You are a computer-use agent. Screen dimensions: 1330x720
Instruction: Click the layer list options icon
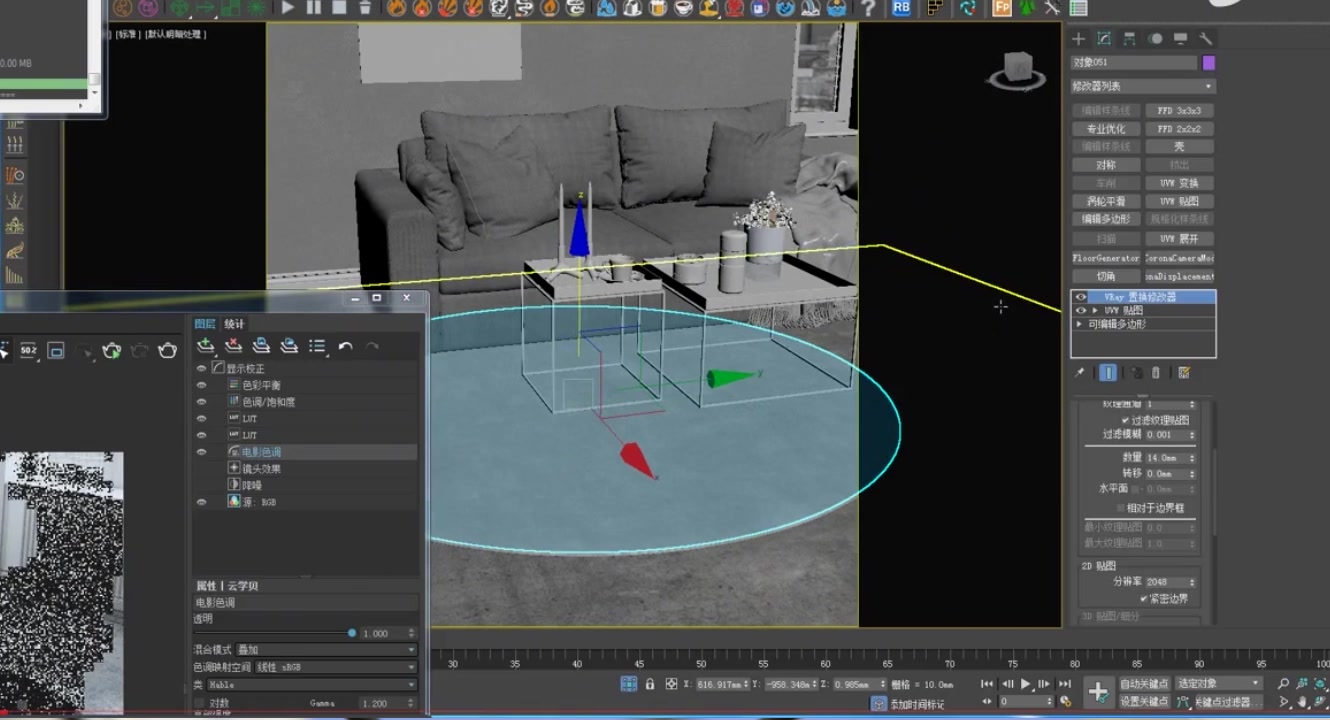(x=317, y=346)
